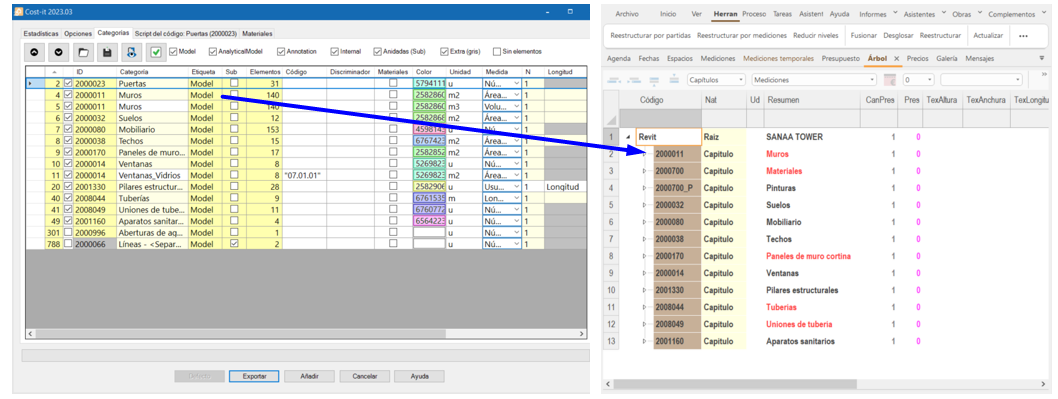Click Reestructurar por partidas
Viewport: 1058px width, 399px height.
(650, 35)
